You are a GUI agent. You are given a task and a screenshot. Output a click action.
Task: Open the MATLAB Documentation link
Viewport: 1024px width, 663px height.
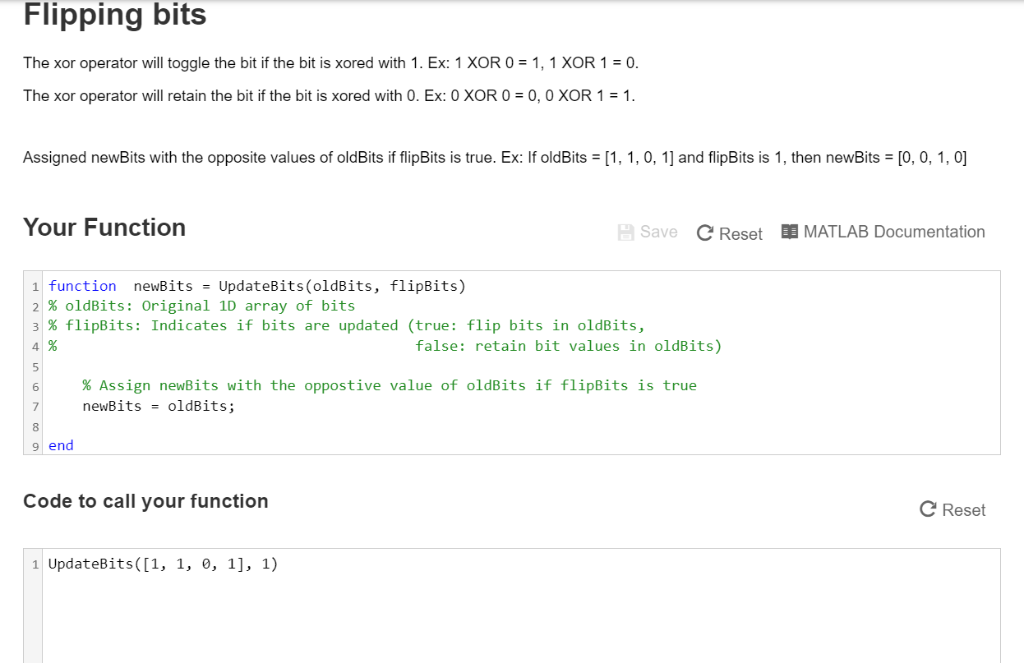pos(883,232)
